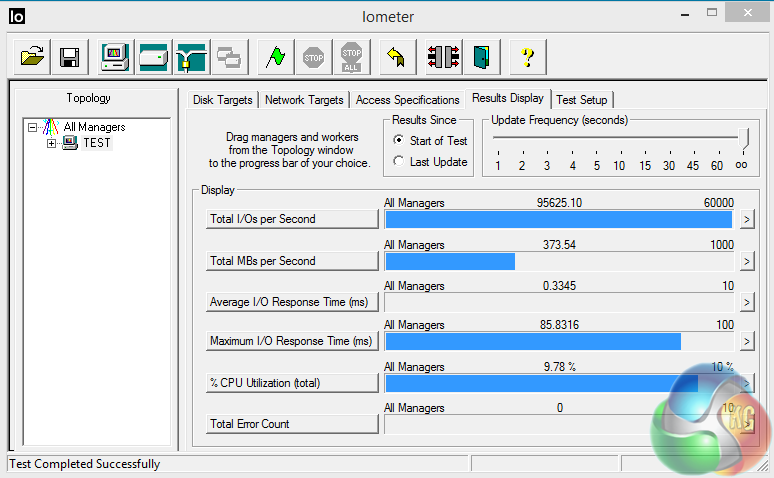
Task: Click the Total I/Os per Second progress bar
Action: (559, 219)
